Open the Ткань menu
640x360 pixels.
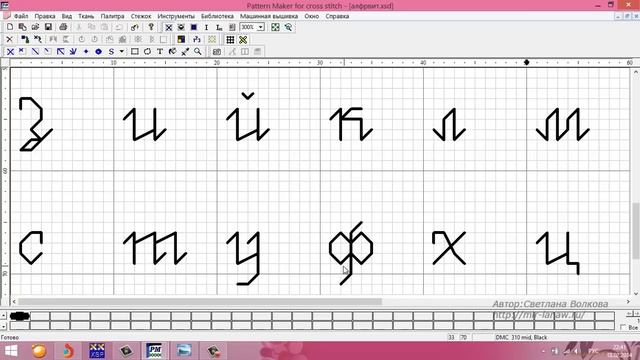[86, 16]
